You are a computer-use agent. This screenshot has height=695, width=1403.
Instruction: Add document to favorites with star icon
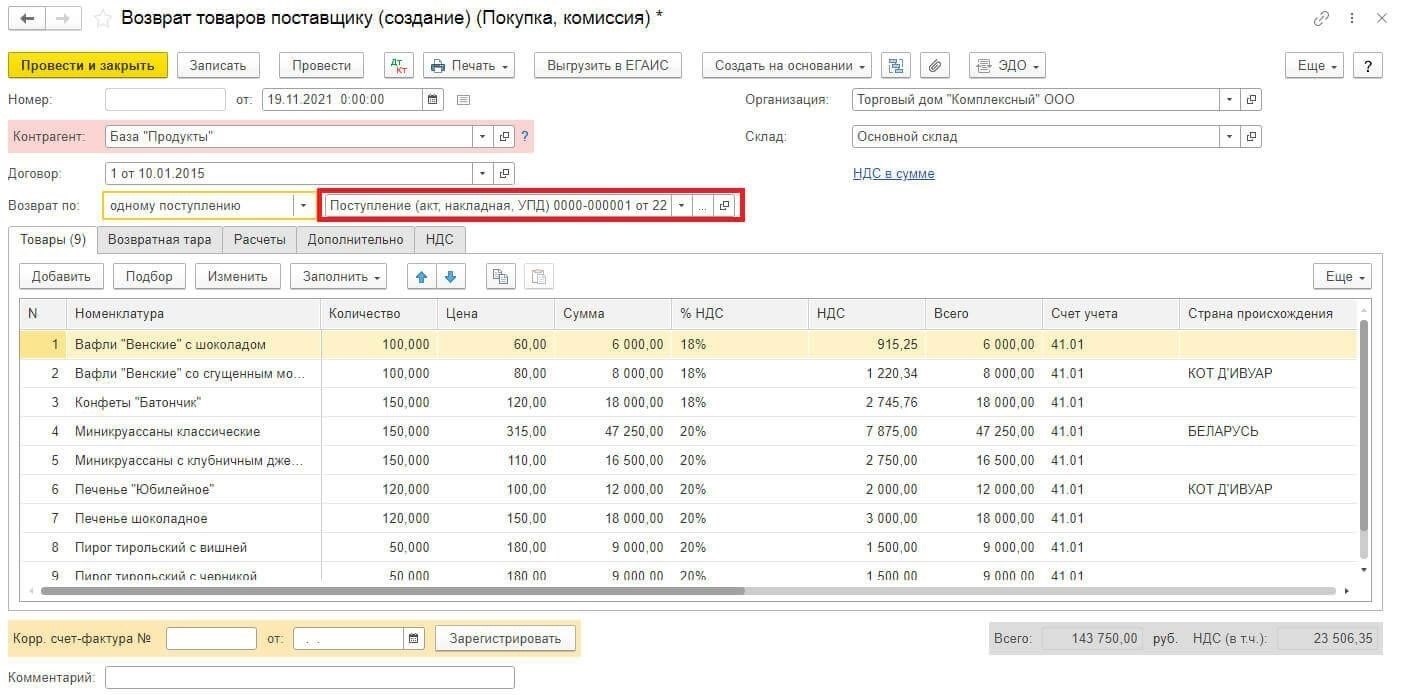click(103, 19)
